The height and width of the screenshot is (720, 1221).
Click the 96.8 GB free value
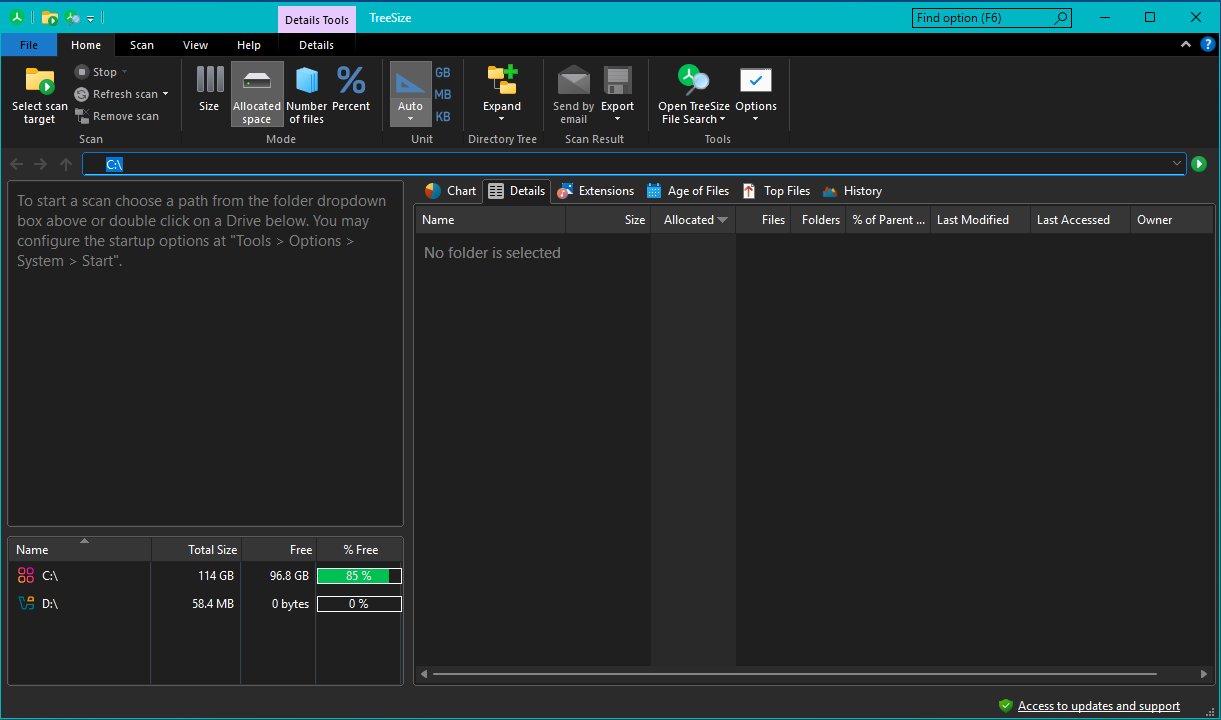[x=289, y=576]
